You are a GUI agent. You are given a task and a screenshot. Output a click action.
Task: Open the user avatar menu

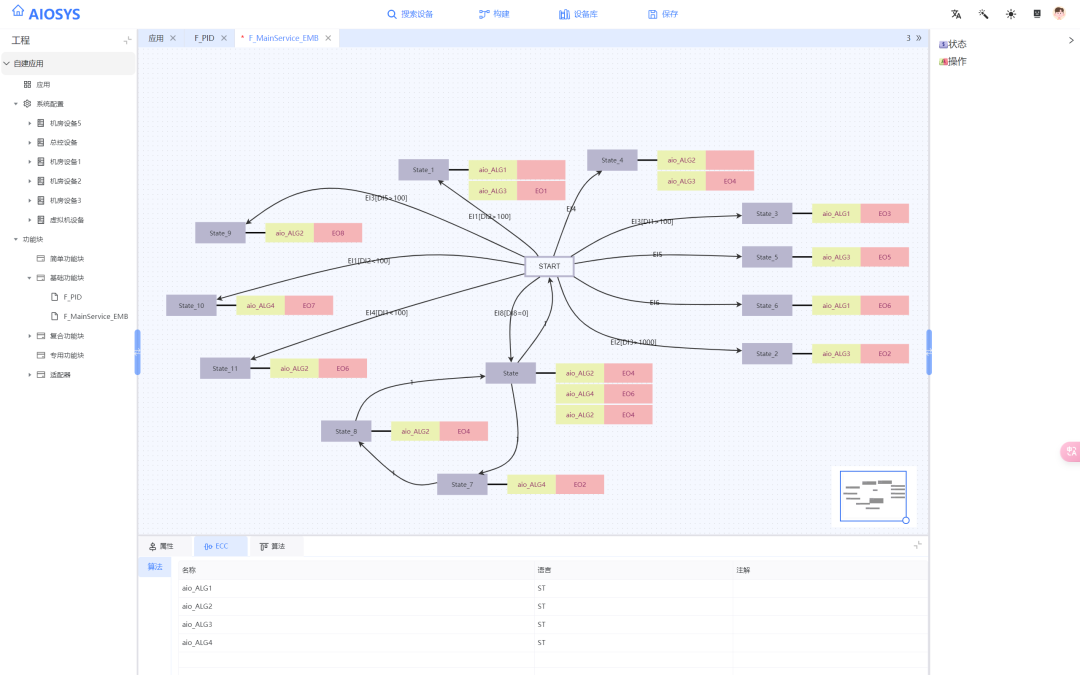[1060, 14]
